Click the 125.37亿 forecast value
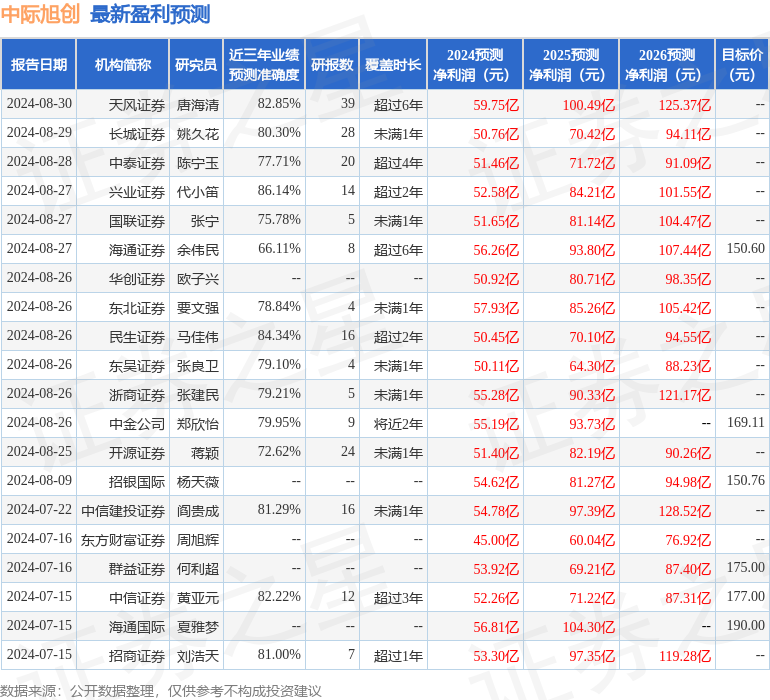 click(x=685, y=105)
